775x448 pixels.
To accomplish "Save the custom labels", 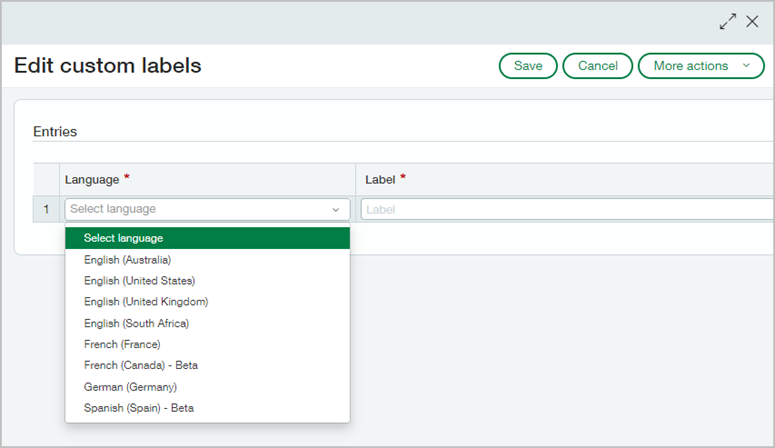I will coord(528,66).
